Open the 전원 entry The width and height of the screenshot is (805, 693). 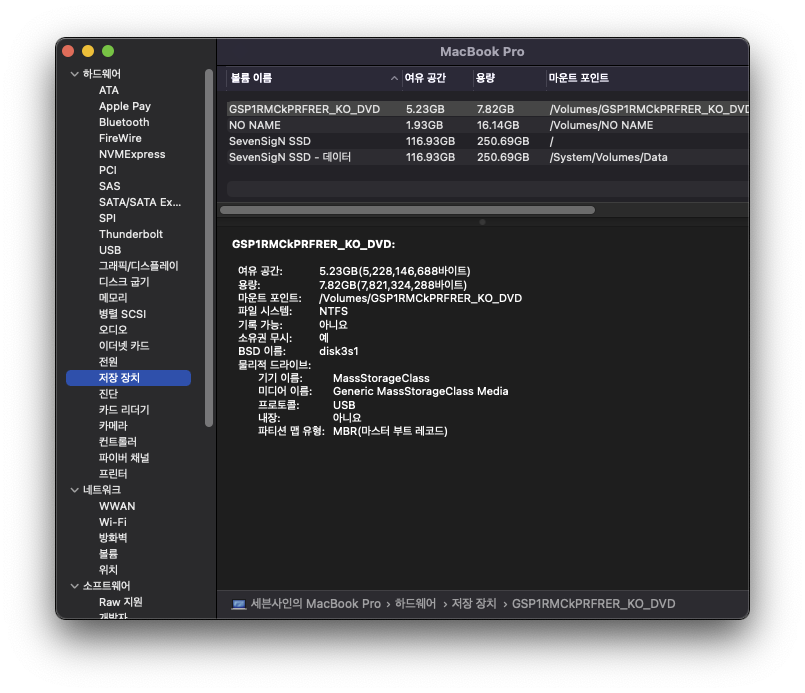[x=108, y=362]
